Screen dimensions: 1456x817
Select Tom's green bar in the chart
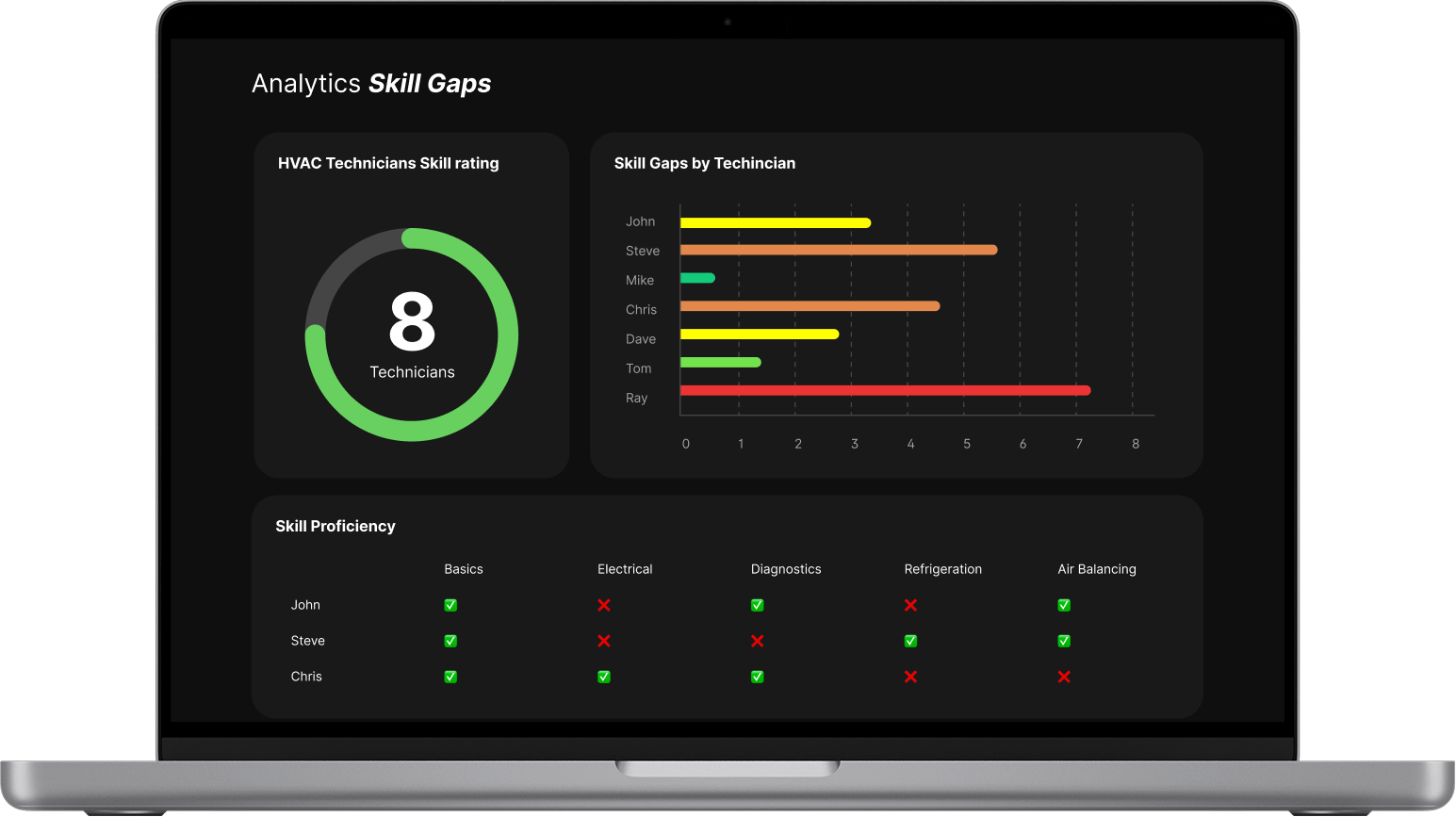pyautogui.click(x=721, y=363)
